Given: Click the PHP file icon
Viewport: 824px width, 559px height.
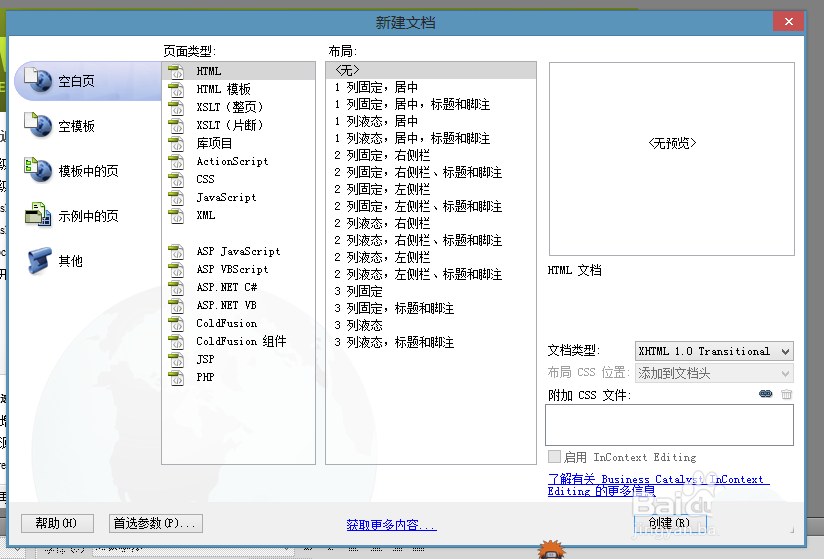Looking at the screenshot, I should click(x=177, y=377).
